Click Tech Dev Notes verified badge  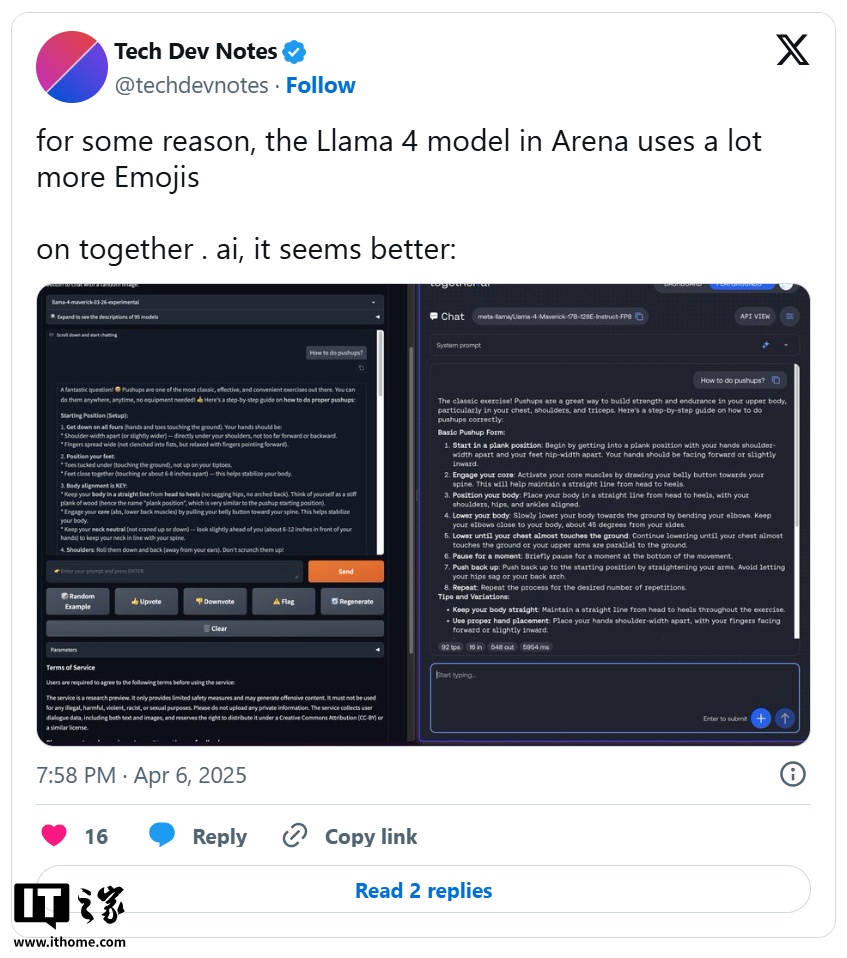click(x=293, y=51)
